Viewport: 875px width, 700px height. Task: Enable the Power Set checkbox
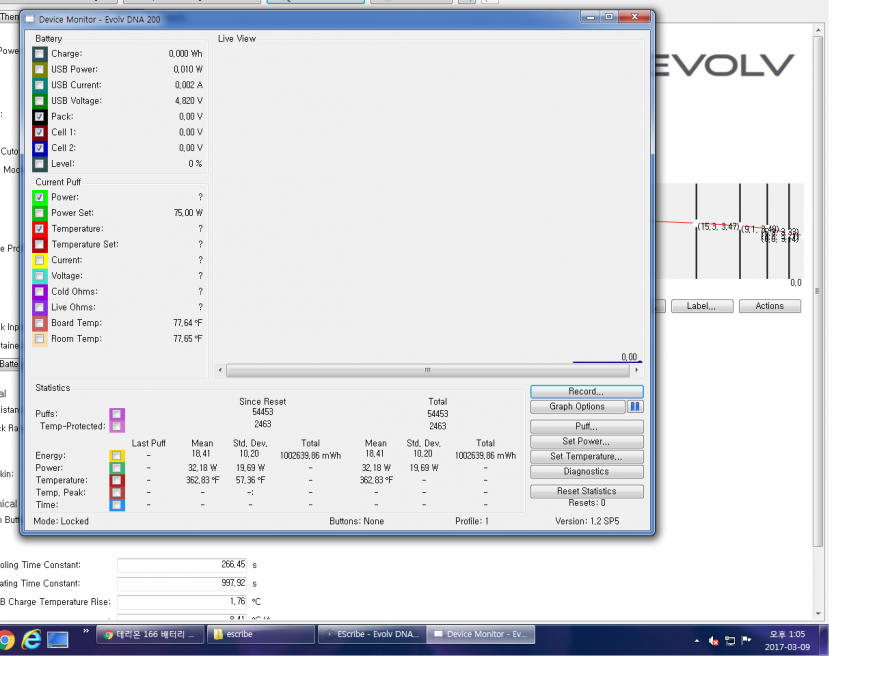pos(39,213)
